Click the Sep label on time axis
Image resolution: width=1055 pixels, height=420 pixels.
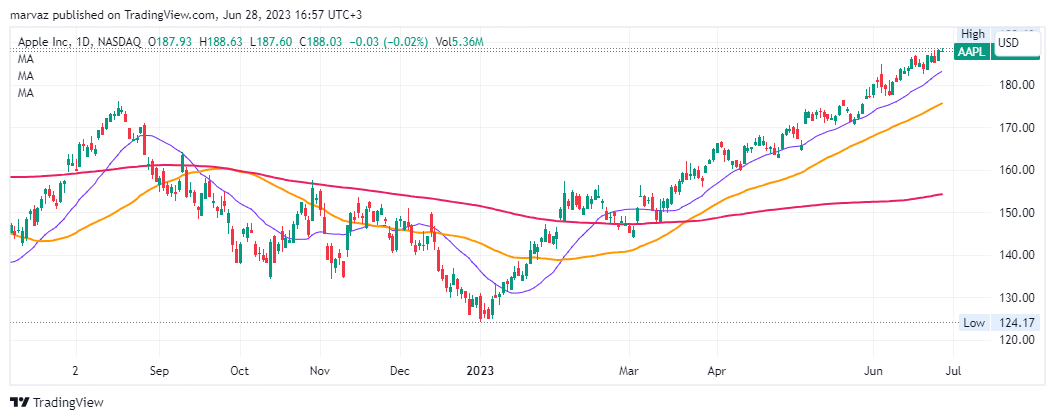(159, 371)
